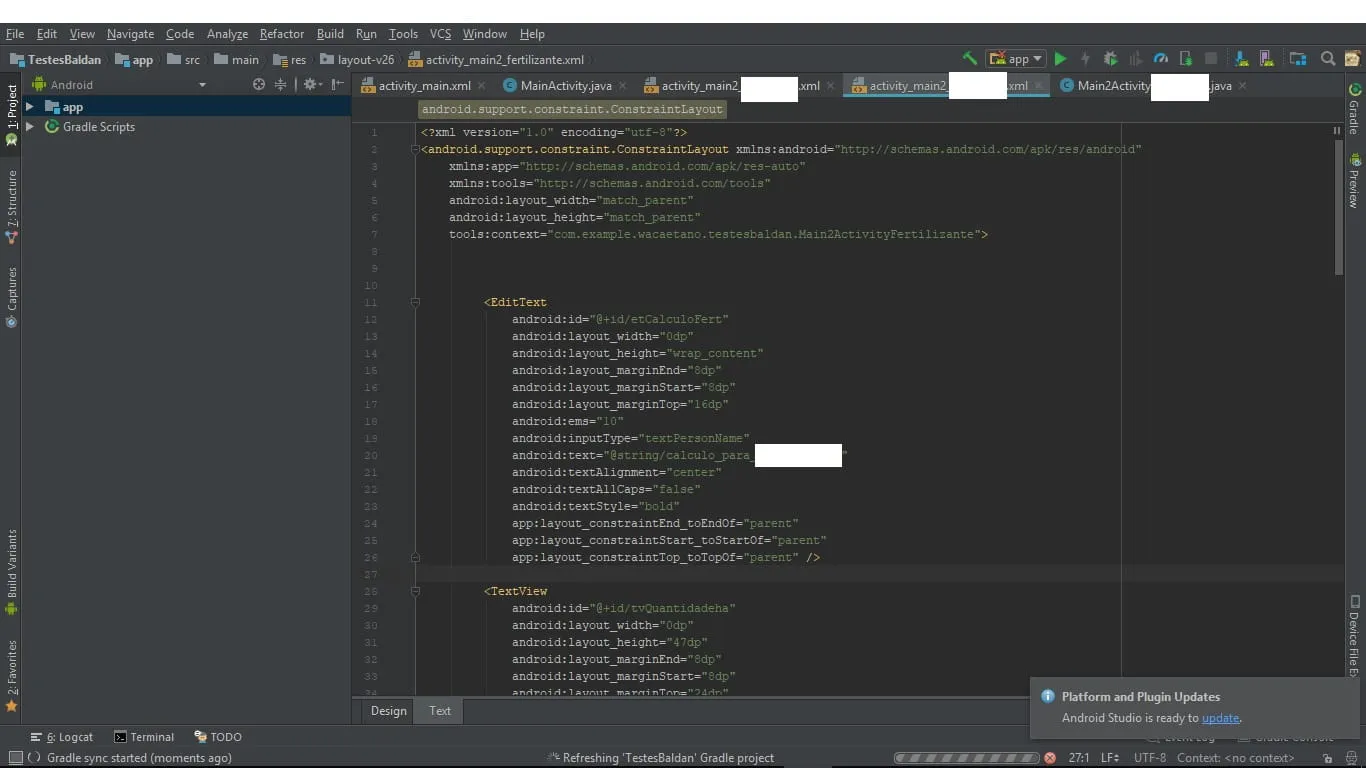Viewport: 1366px width, 768px height.
Task: Toggle the read-only lock icon in status bar
Action: click(1327, 758)
